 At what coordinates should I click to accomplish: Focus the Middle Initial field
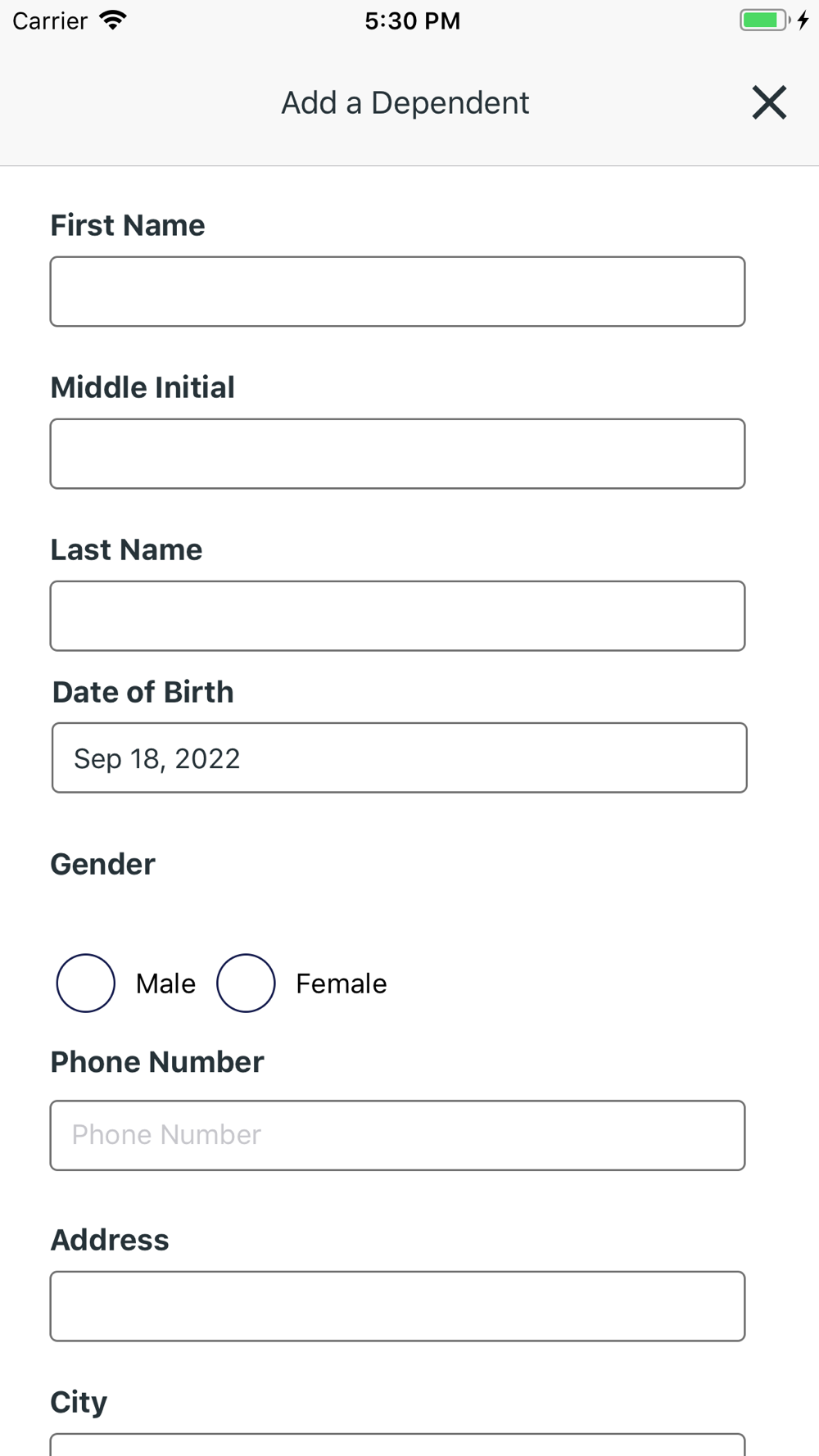click(397, 454)
